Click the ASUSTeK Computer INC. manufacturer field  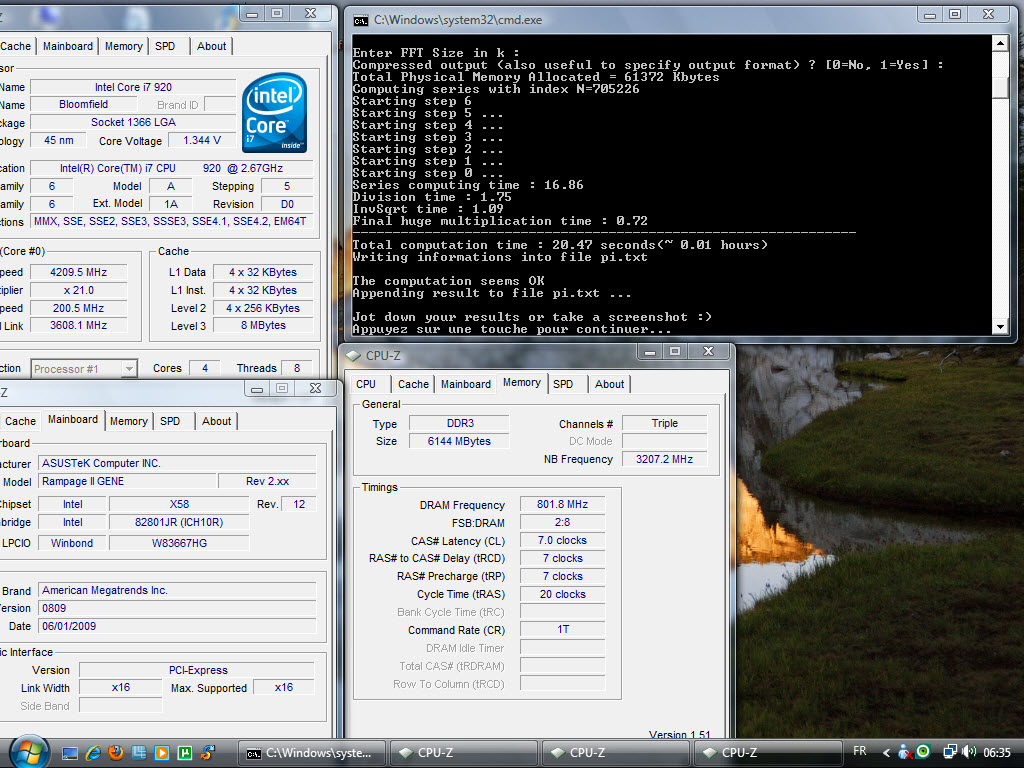[x=177, y=463]
